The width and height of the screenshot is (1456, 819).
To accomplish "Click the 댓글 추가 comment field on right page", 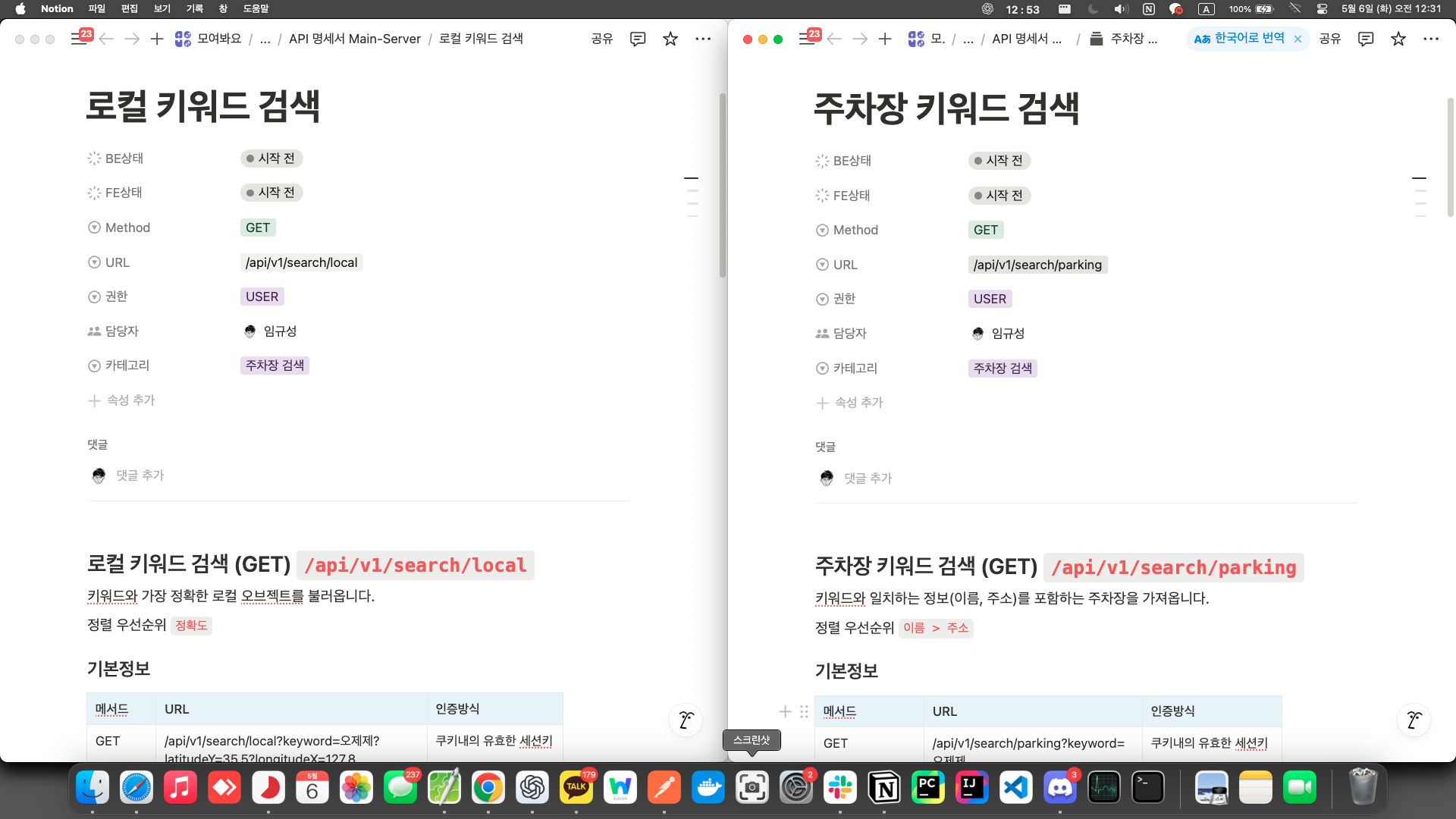I will [x=868, y=479].
